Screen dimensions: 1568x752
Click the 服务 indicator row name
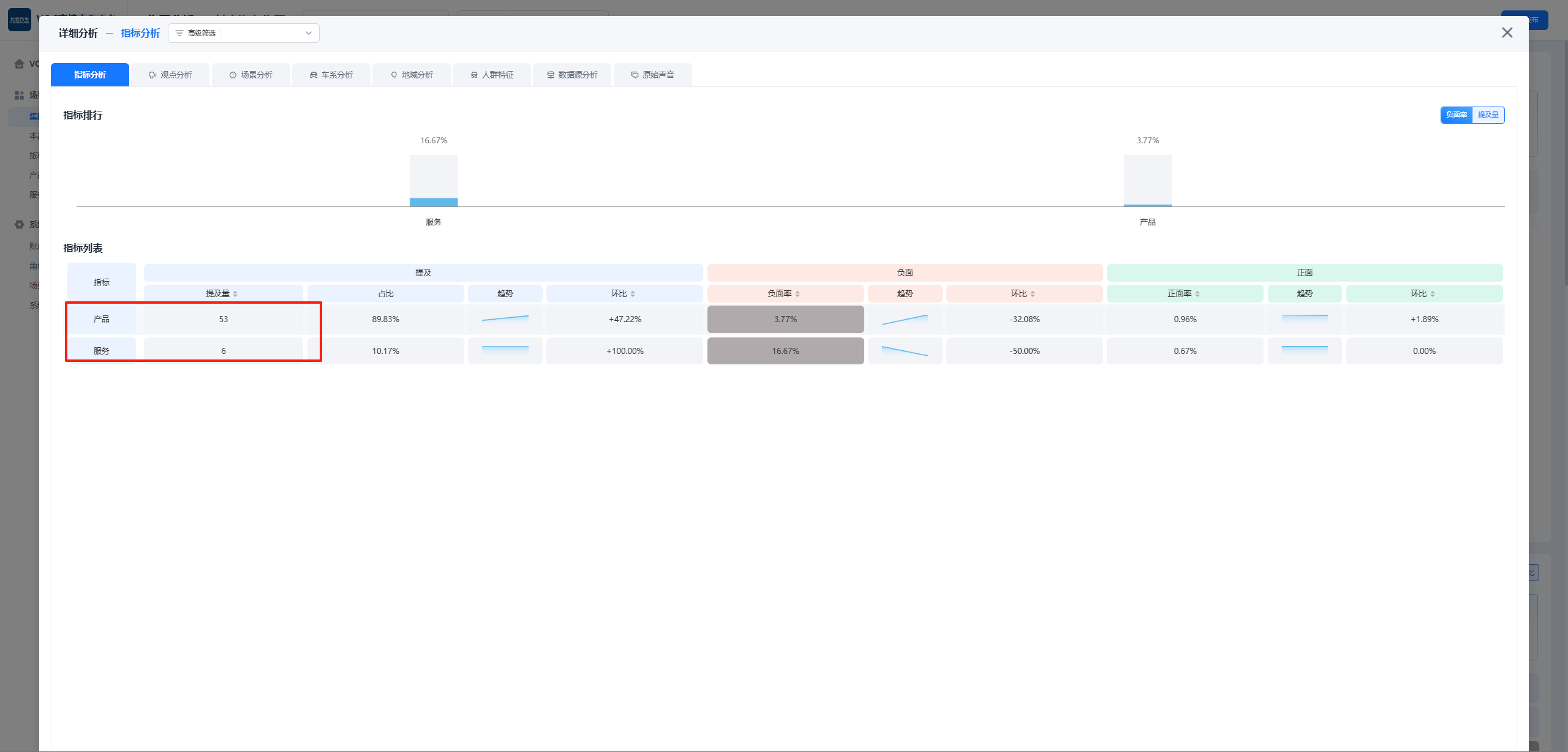click(x=102, y=351)
